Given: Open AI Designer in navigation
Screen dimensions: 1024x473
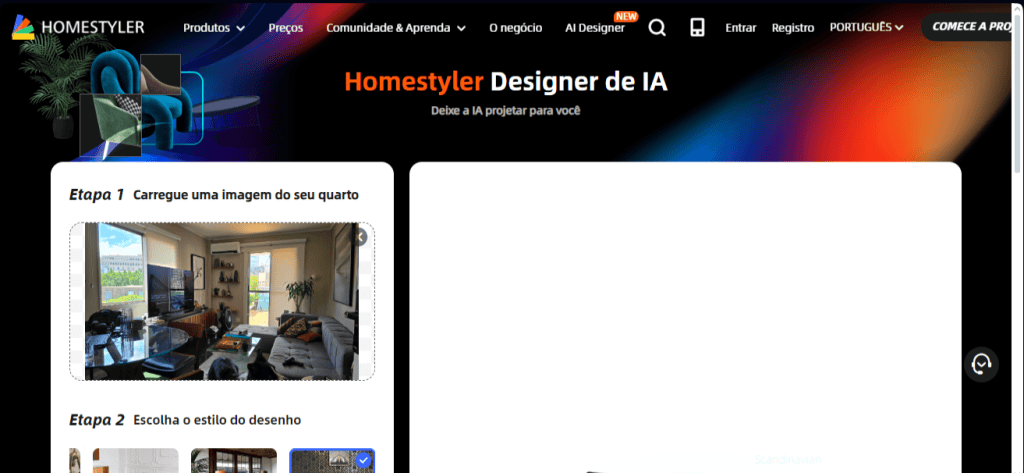Looking at the screenshot, I should (x=595, y=28).
